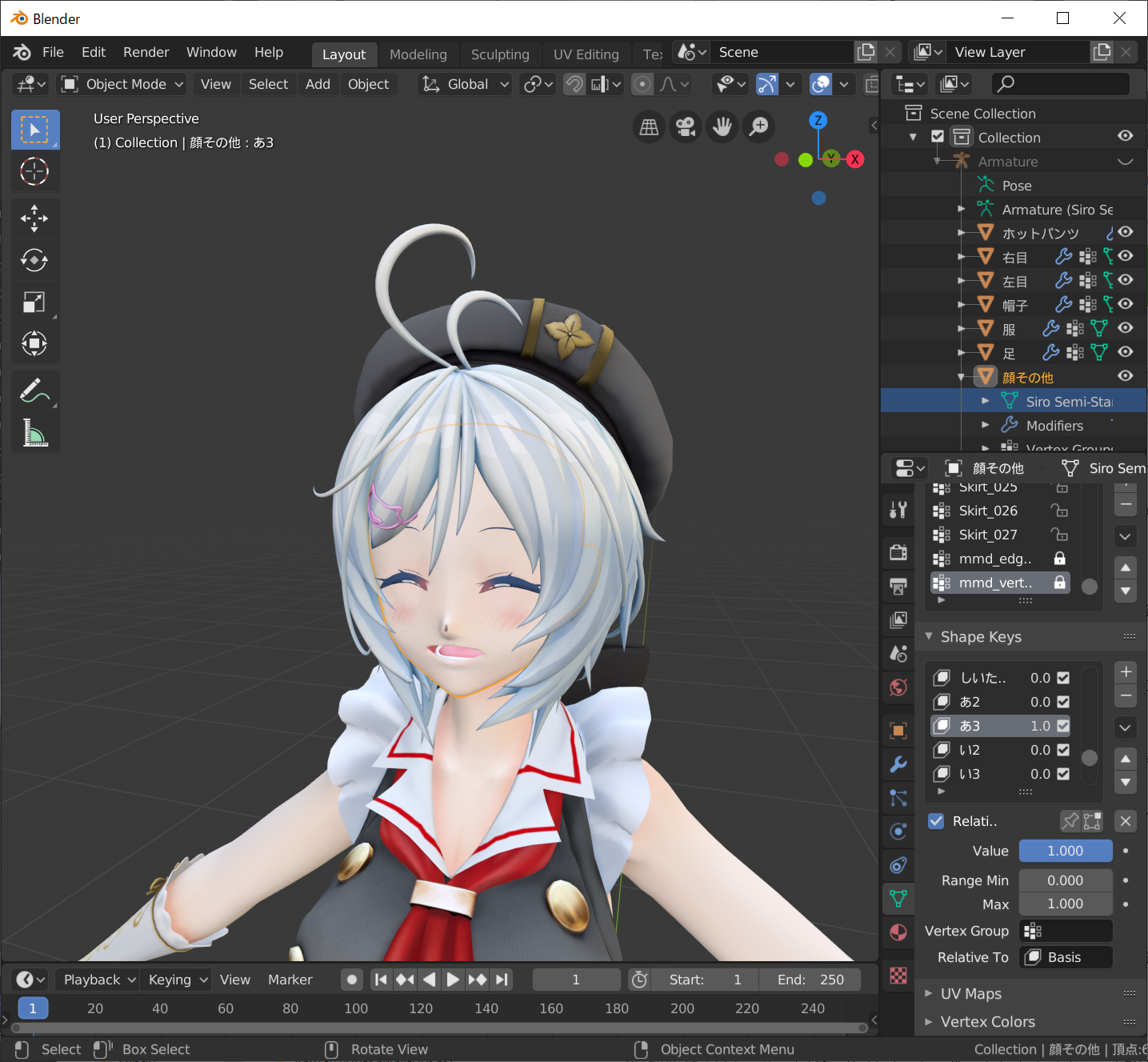
Task: Open the Object Mode dropdown
Action: click(x=124, y=84)
